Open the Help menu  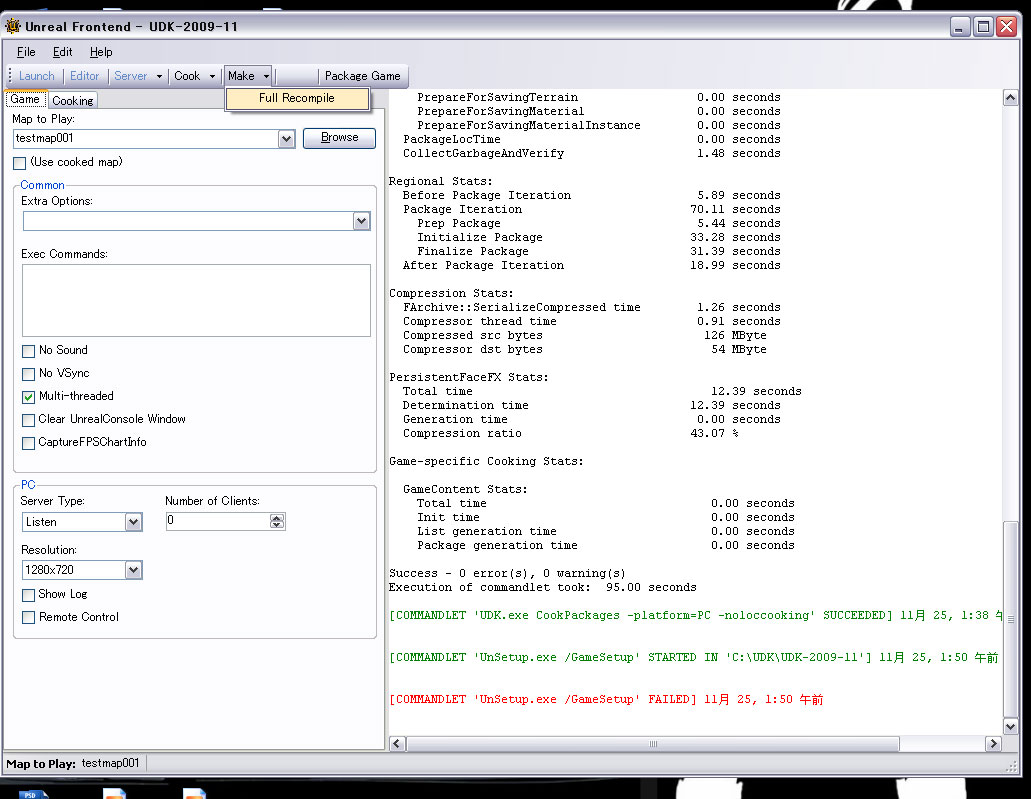[101, 52]
